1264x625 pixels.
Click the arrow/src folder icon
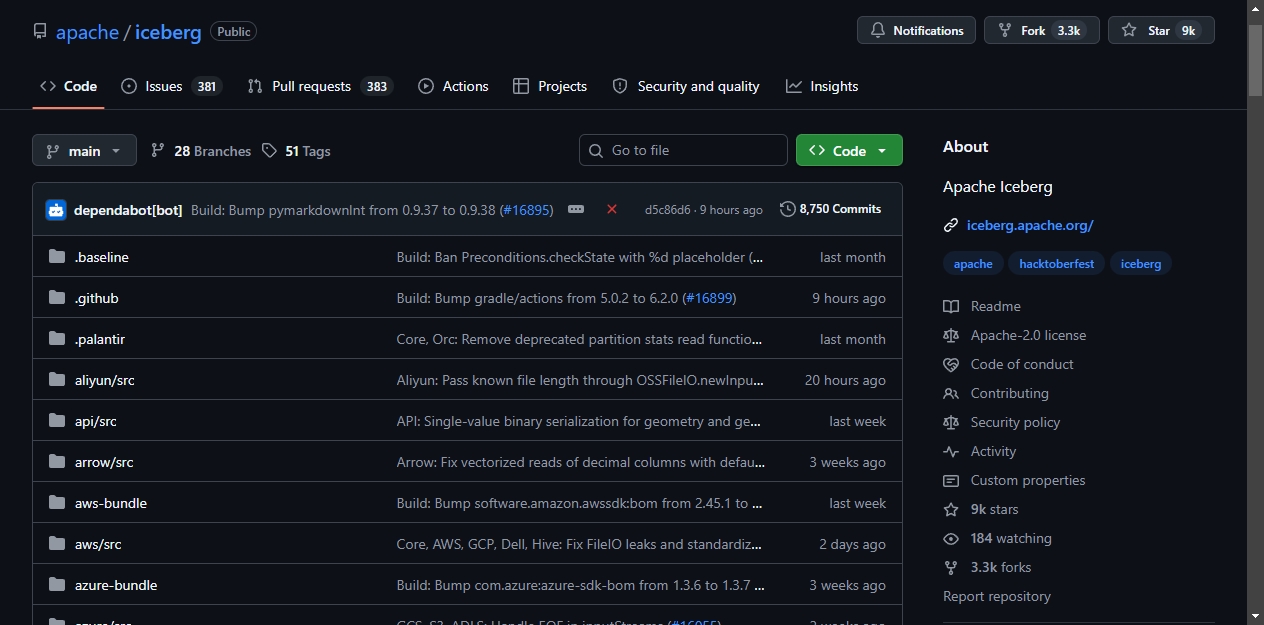[x=57, y=462]
